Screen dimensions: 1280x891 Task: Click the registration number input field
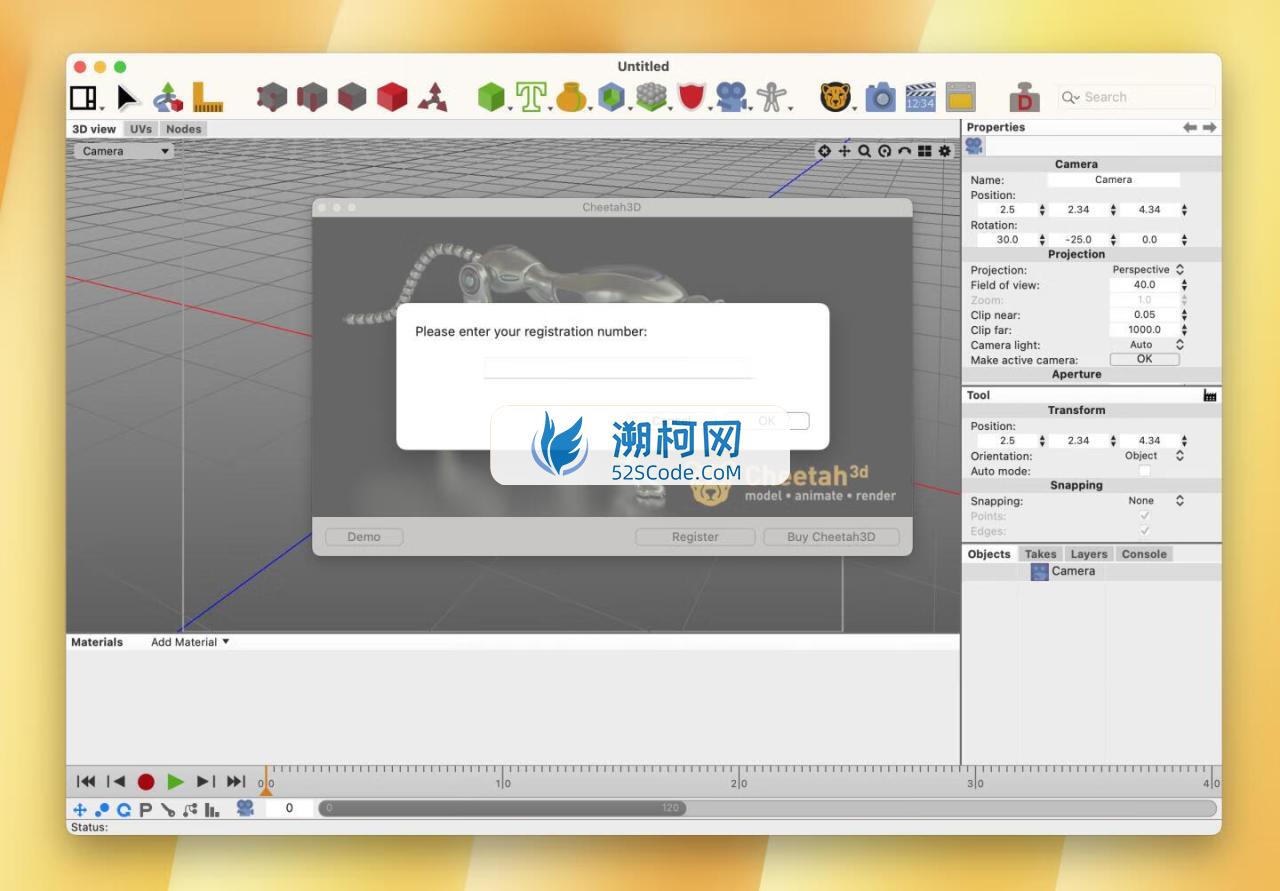click(x=619, y=368)
